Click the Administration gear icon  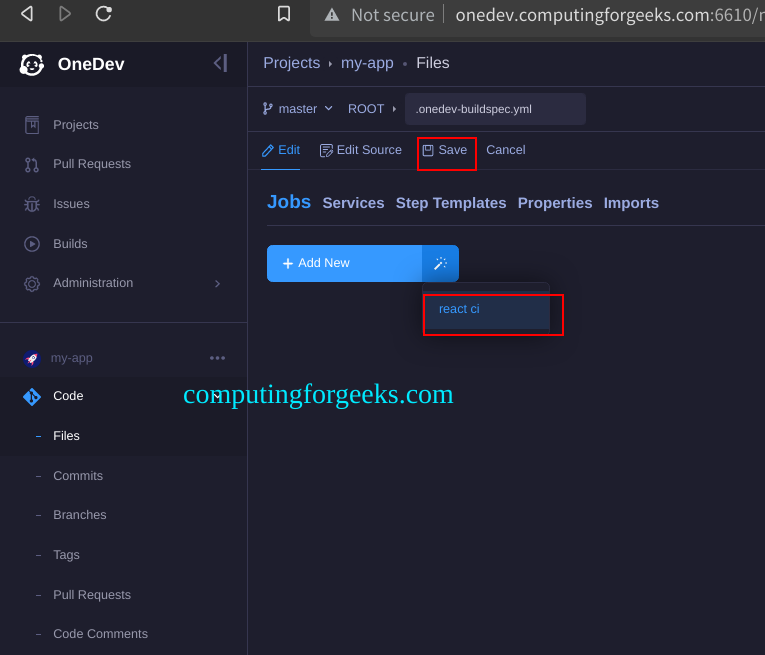coord(32,283)
